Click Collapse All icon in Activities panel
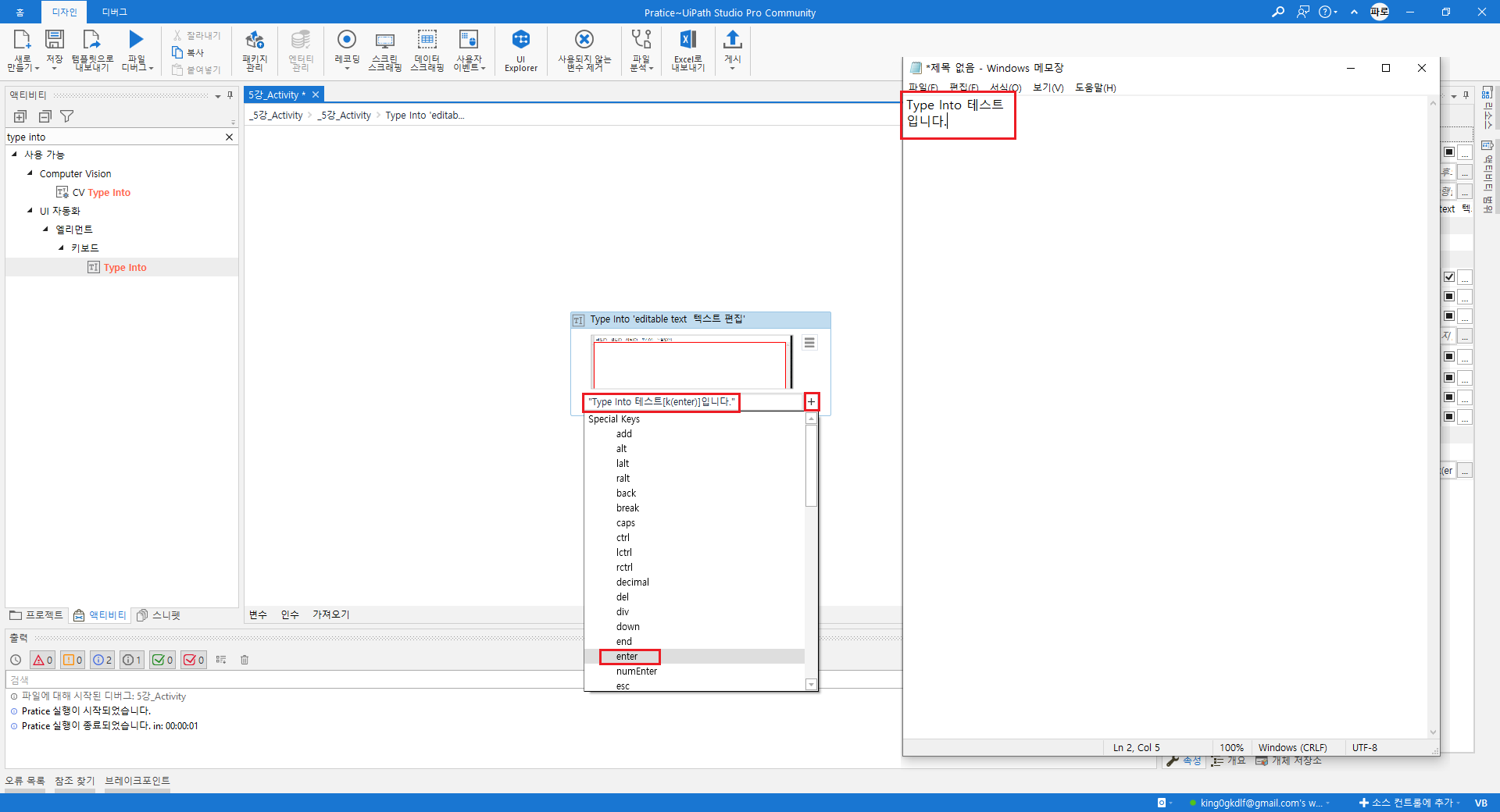This screenshot has width=1500, height=812. 45,116
